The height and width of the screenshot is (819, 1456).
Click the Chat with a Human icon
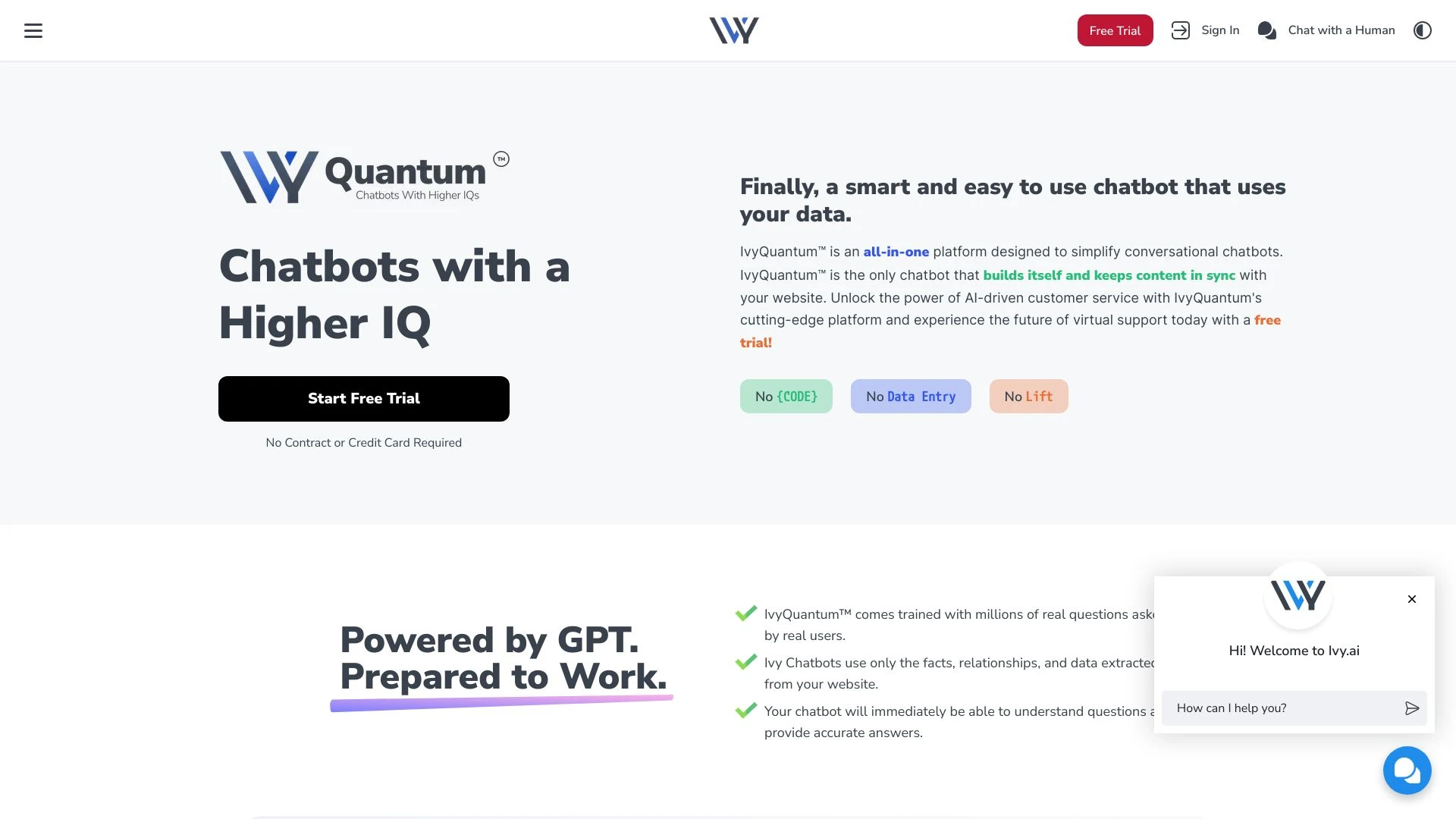1266,30
